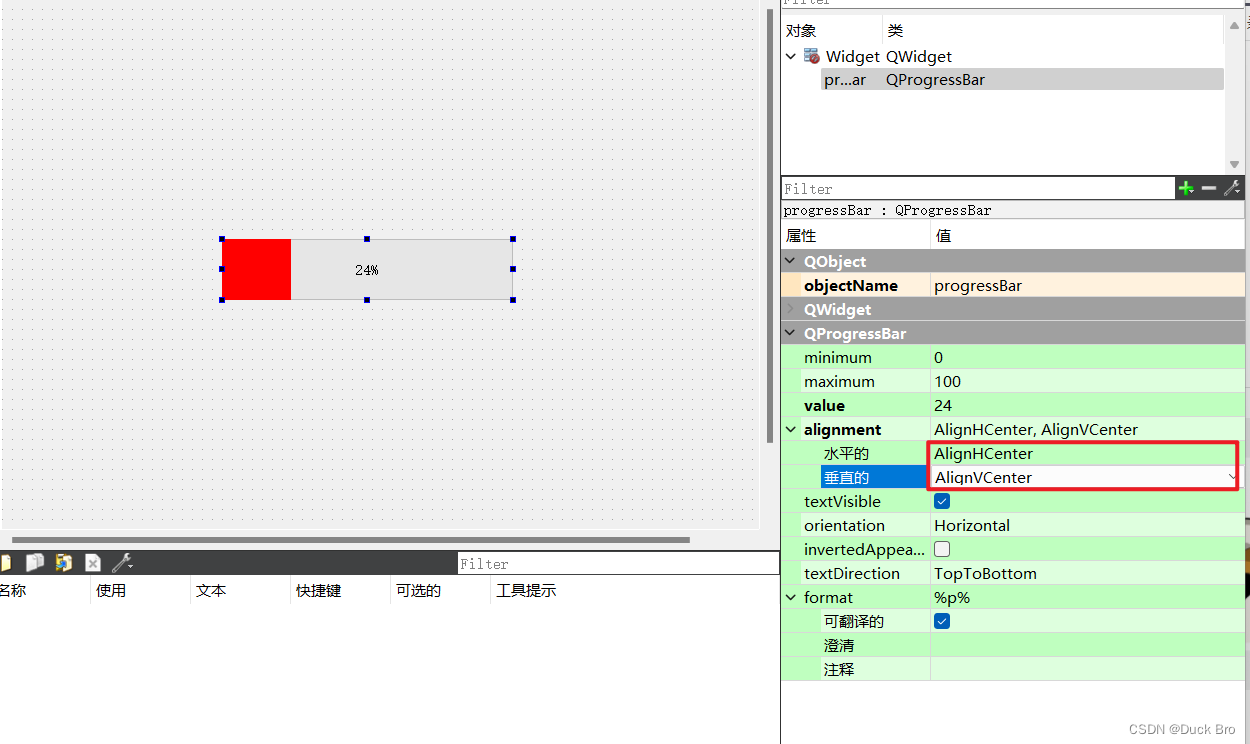The image size is (1250, 744).
Task: Copy the selected action in the action editor
Action: [x=35, y=562]
